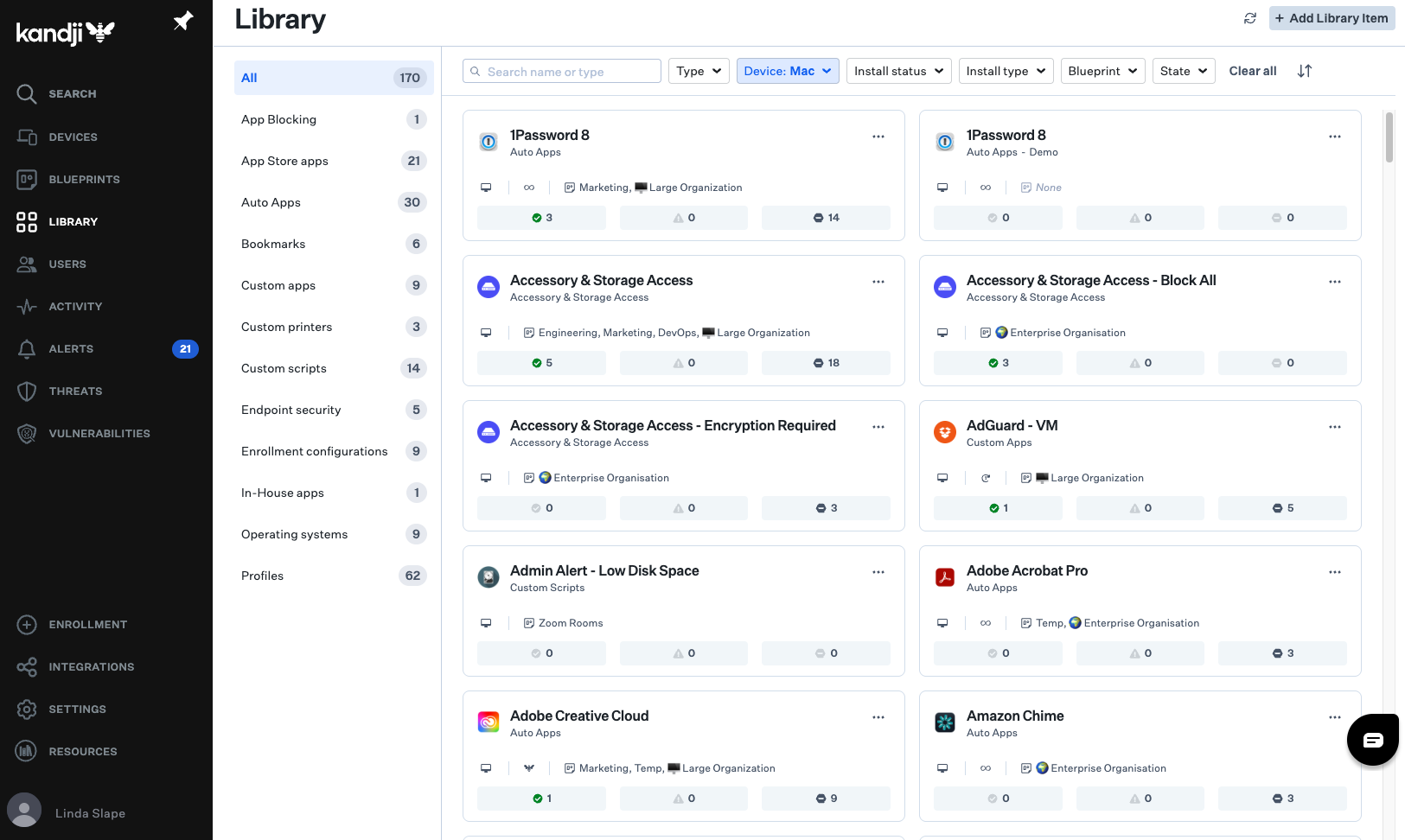This screenshot has height=840, width=1405.
Task: Click Clear all filters
Action: click(1252, 71)
